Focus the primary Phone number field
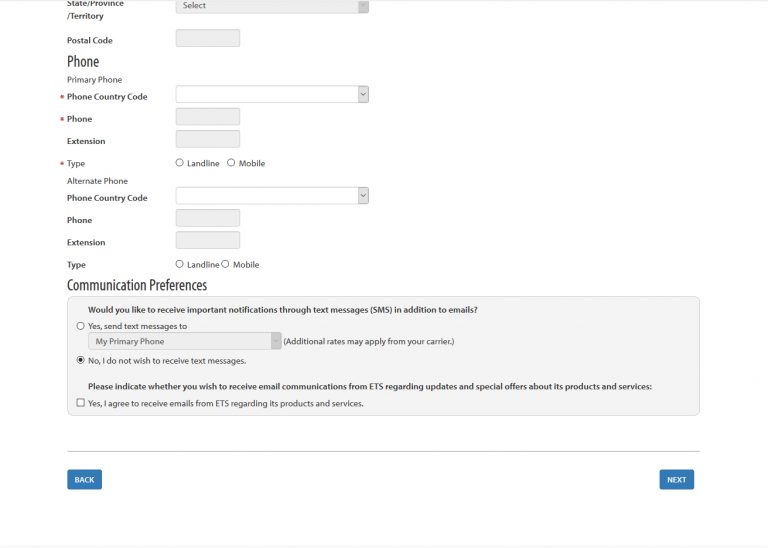The width and height of the screenshot is (768, 548). click(208, 117)
